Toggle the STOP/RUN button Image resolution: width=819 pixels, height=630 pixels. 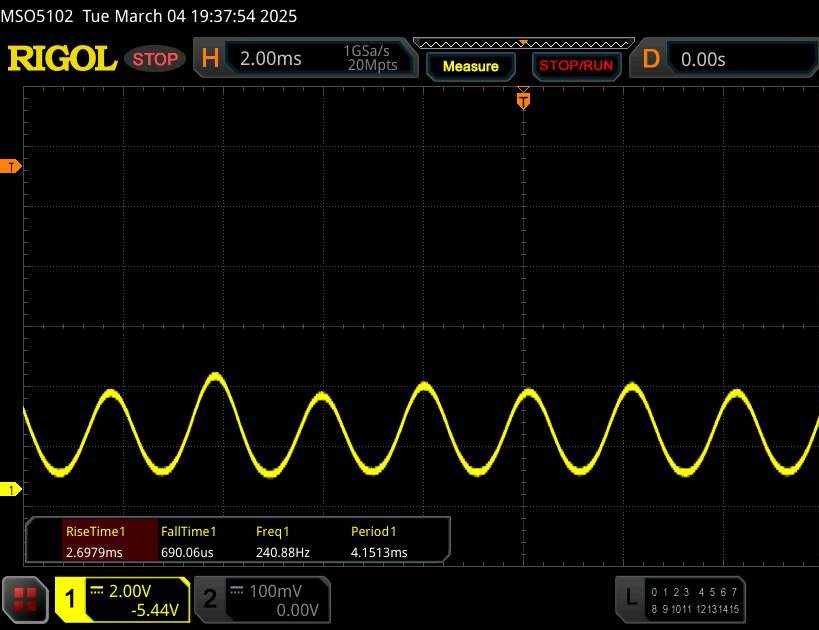[576, 66]
